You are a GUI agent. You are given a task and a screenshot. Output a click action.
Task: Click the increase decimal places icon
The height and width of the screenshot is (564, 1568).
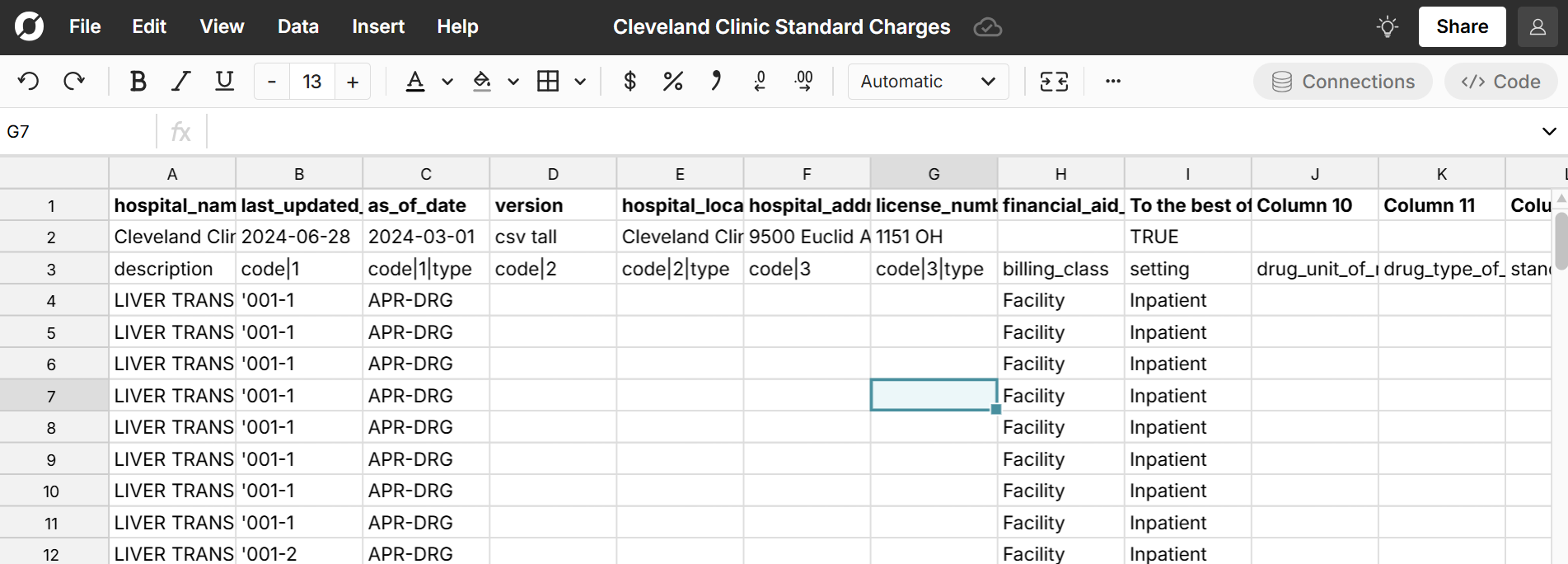click(803, 81)
